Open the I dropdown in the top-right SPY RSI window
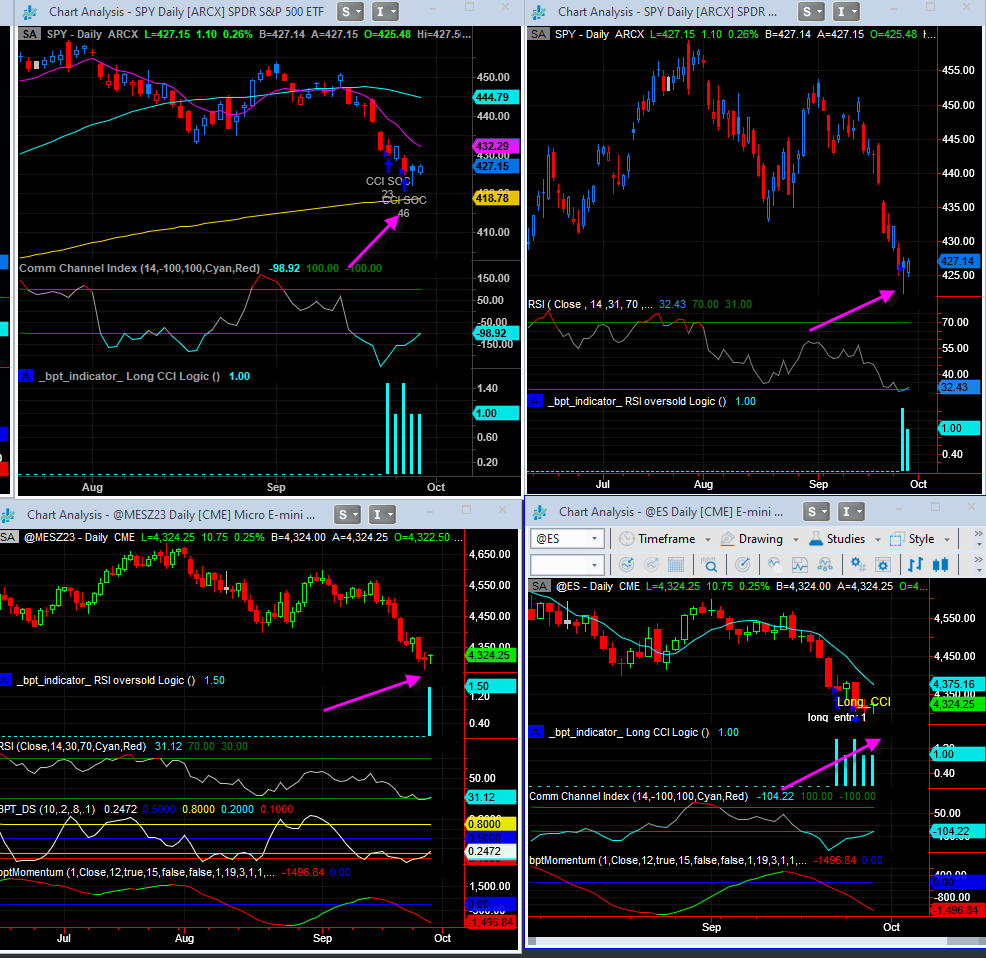This screenshot has height=958, width=986. tap(846, 11)
